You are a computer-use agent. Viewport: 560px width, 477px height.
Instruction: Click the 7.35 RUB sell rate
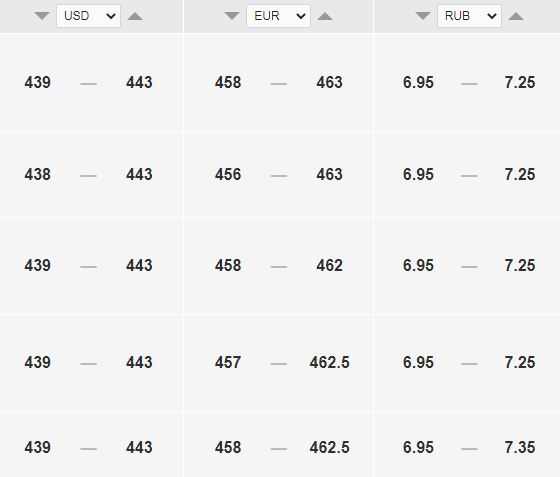tap(520, 447)
